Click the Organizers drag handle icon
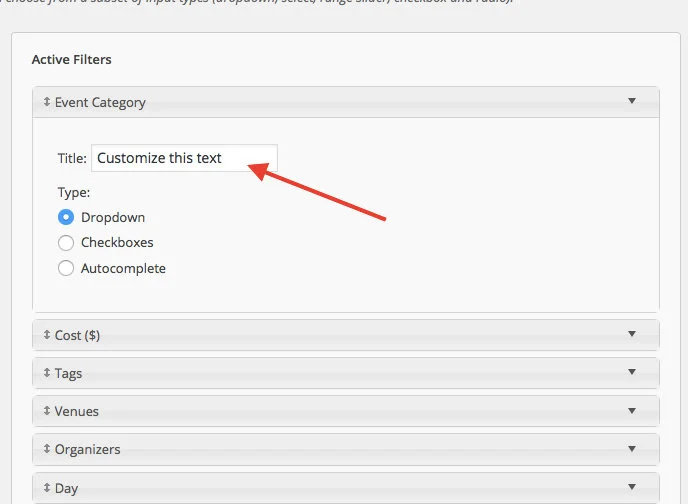 click(46, 449)
